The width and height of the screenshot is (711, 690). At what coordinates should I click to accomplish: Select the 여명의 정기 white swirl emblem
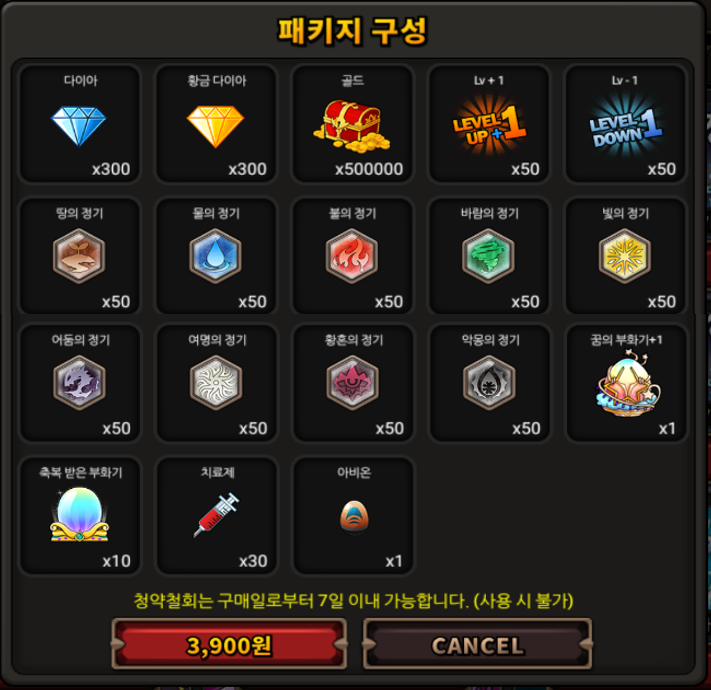click(216, 383)
